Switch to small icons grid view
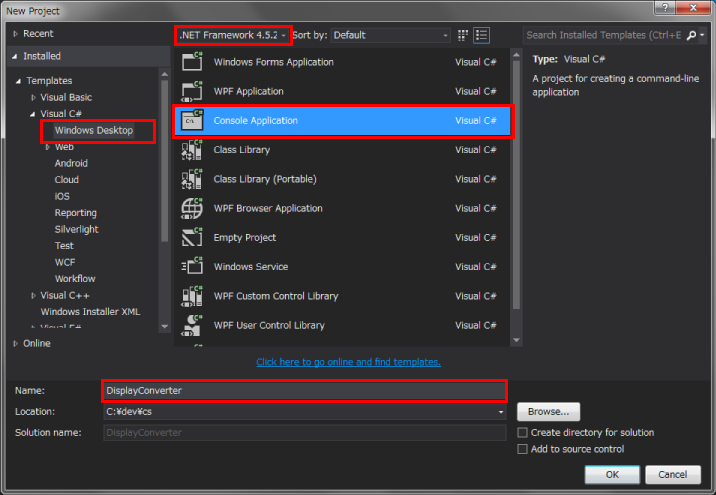The height and width of the screenshot is (495, 716). point(463,35)
